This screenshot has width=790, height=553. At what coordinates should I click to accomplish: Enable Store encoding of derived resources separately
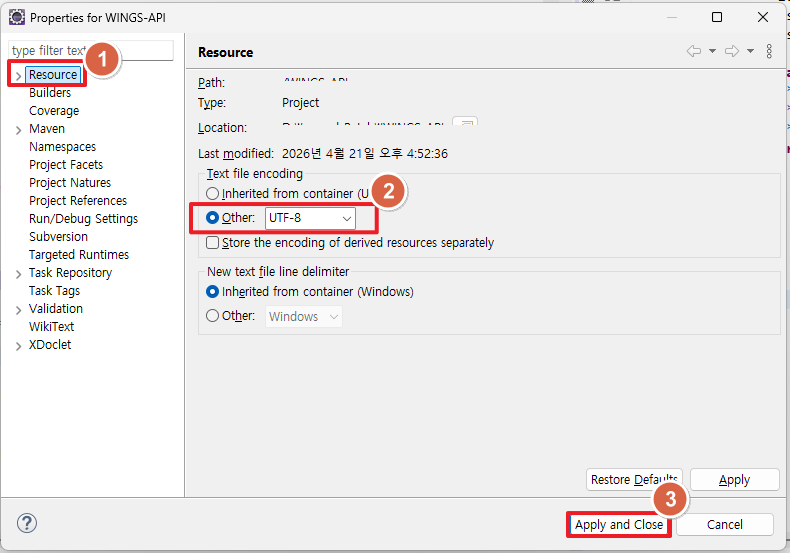(212, 243)
